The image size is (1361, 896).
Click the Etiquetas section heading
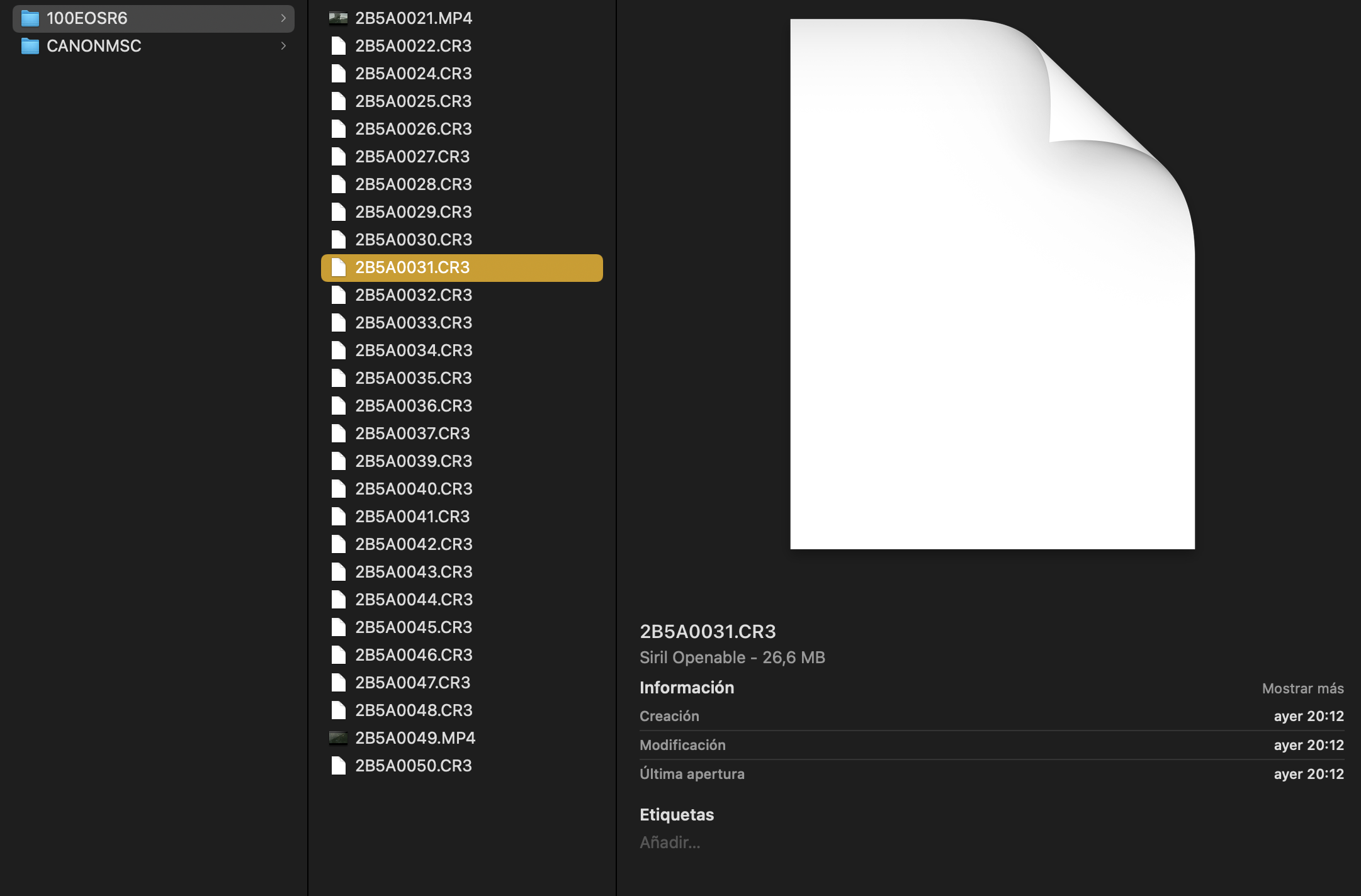coord(677,815)
